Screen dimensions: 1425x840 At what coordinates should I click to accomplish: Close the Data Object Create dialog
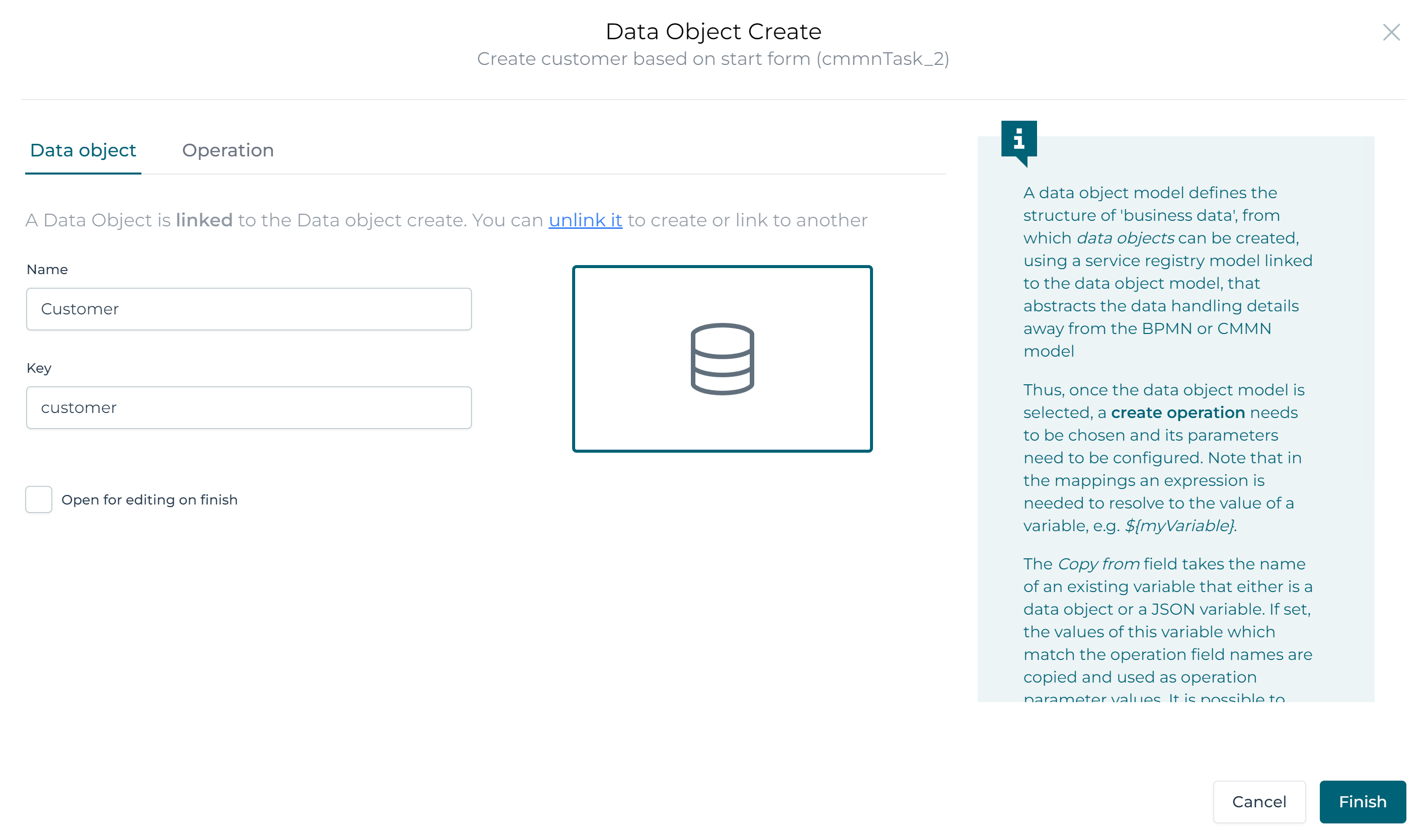tap(1391, 32)
